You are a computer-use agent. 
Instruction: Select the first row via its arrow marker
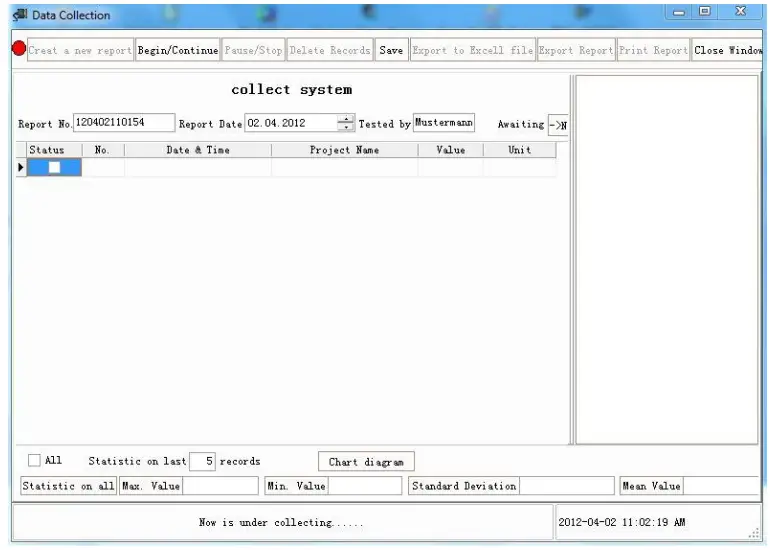[21, 167]
